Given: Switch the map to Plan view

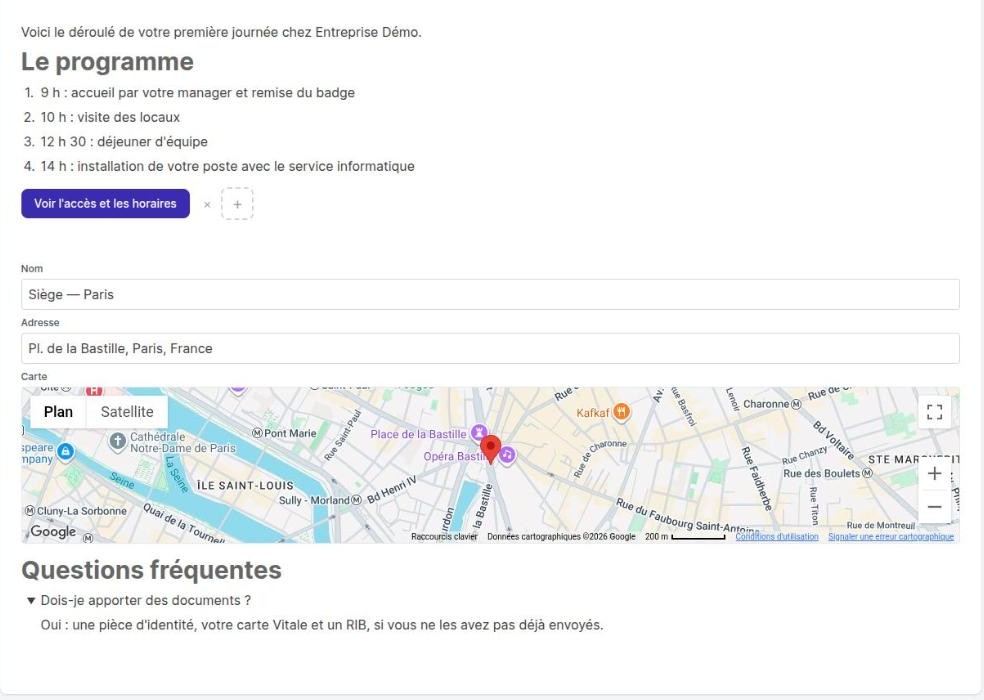Looking at the screenshot, I should point(58,412).
